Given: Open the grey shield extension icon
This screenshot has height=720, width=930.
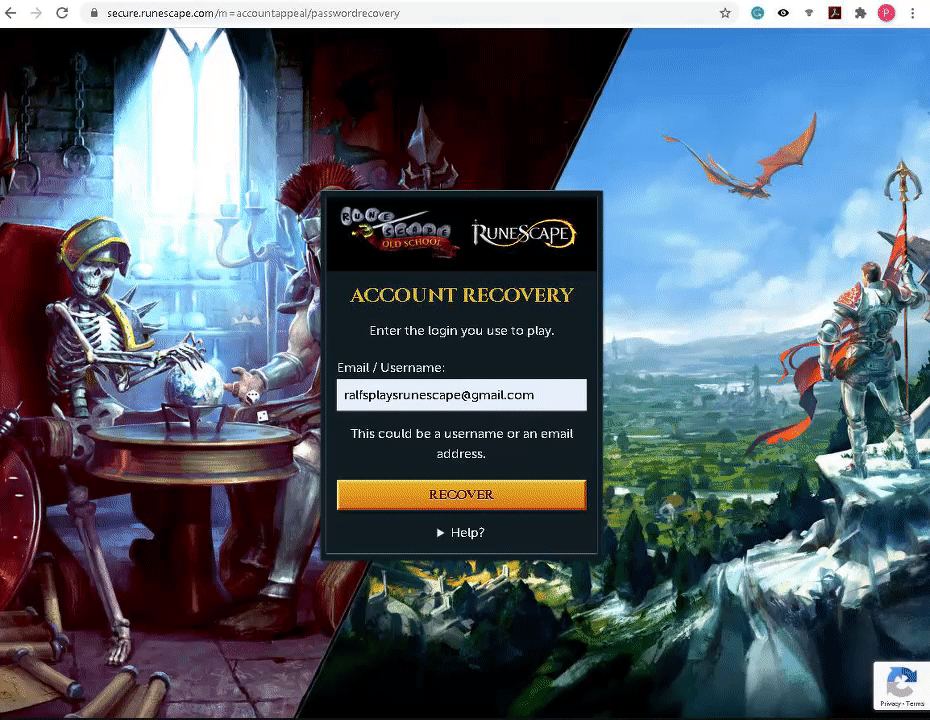Looking at the screenshot, I should coord(809,13).
